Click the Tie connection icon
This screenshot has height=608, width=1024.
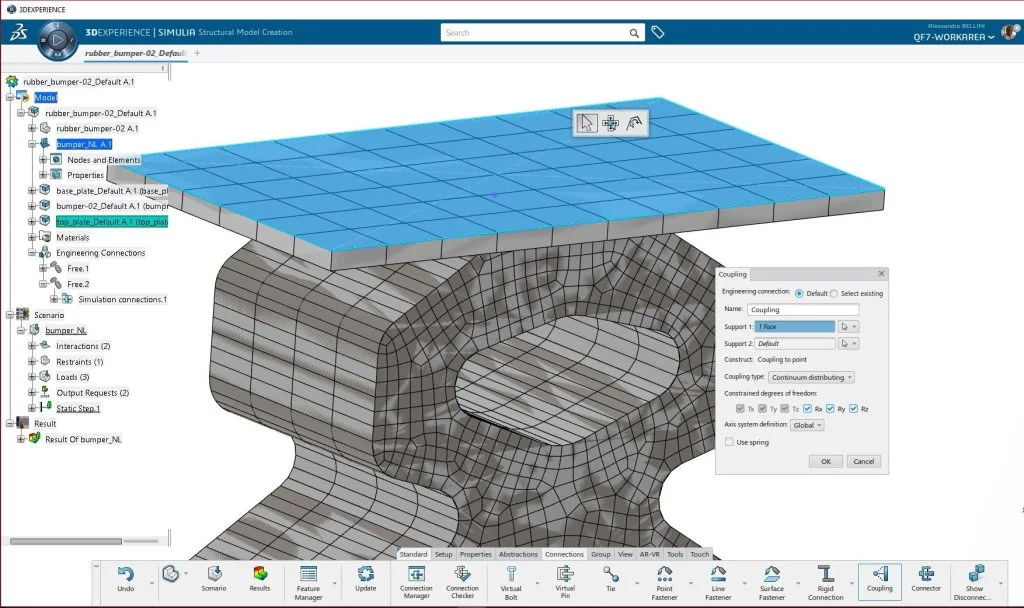(610, 575)
